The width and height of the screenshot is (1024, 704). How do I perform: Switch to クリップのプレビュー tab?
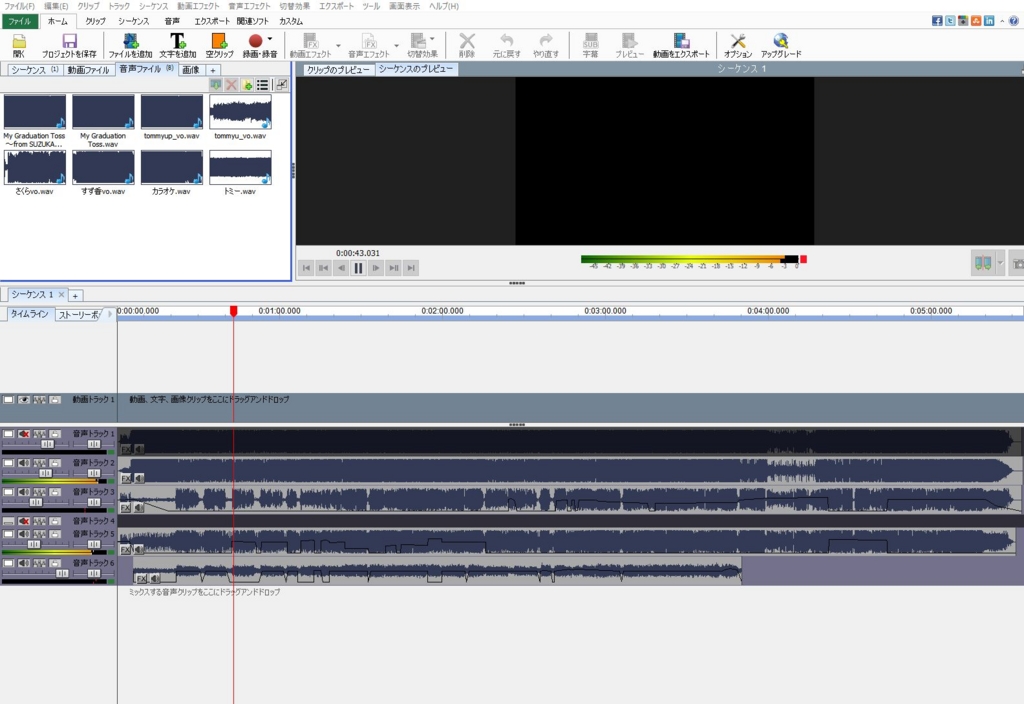pyautogui.click(x=338, y=69)
